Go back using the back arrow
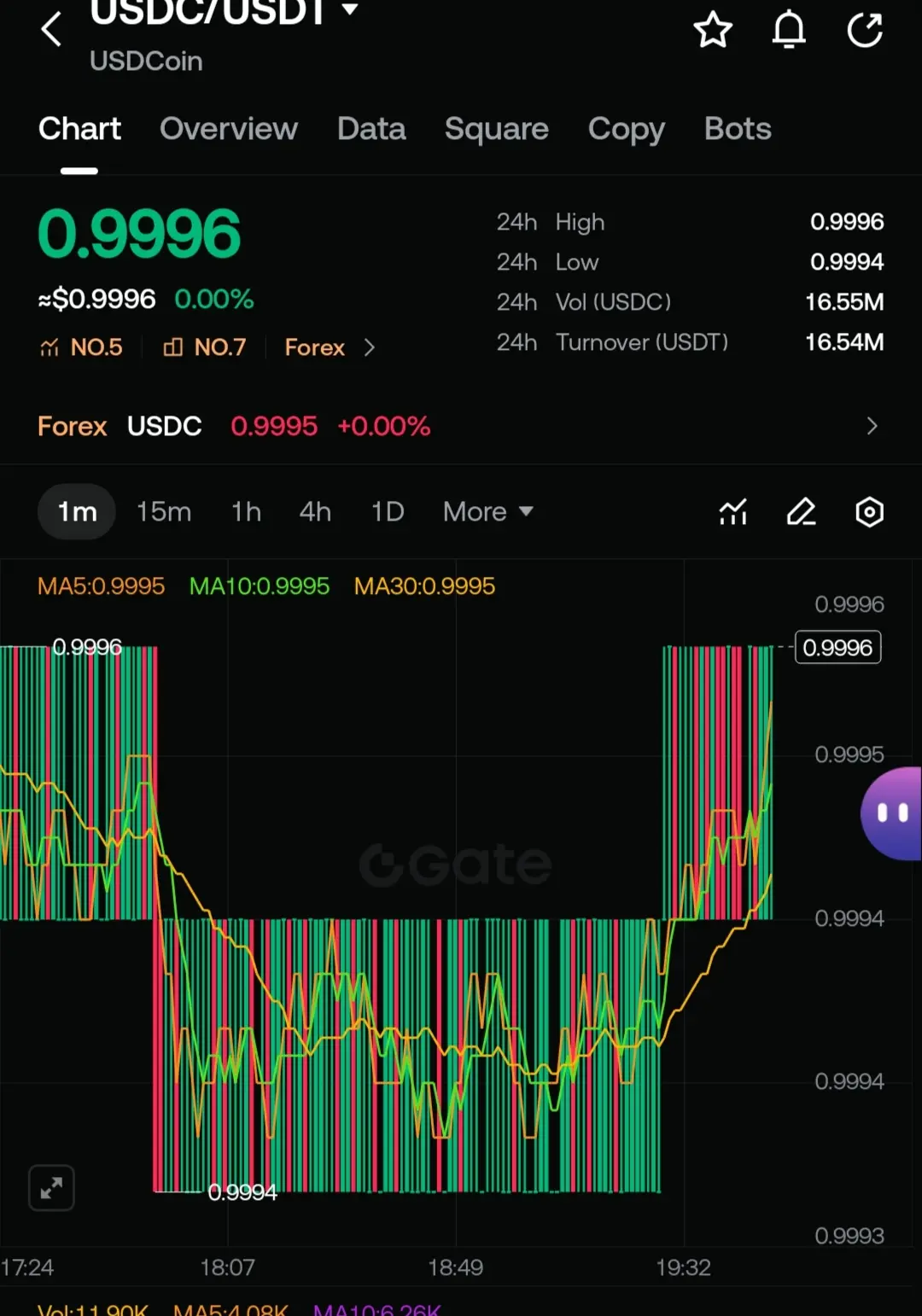Screen dimensions: 922x1316 (x=51, y=29)
